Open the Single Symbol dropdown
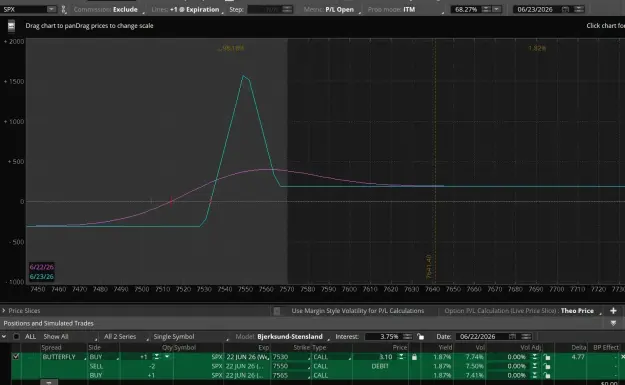625x385 pixels. click(191, 337)
